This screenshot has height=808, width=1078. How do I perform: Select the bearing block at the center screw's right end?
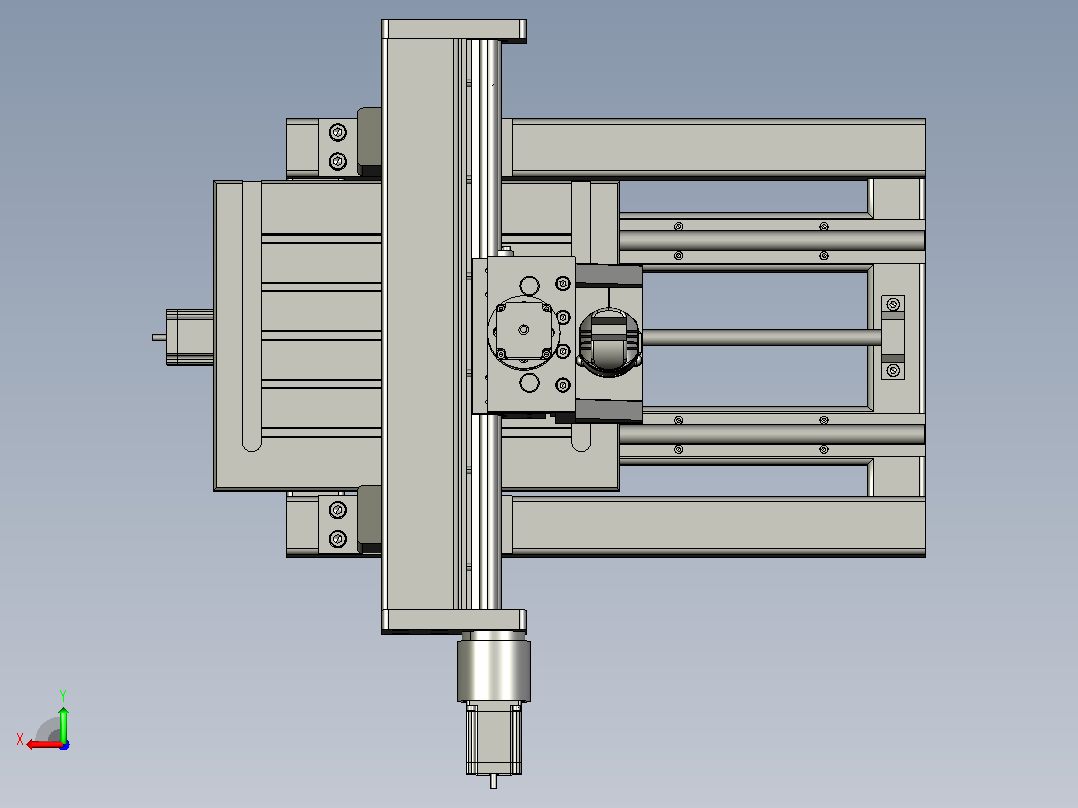pyautogui.click(x=893, y=337)
